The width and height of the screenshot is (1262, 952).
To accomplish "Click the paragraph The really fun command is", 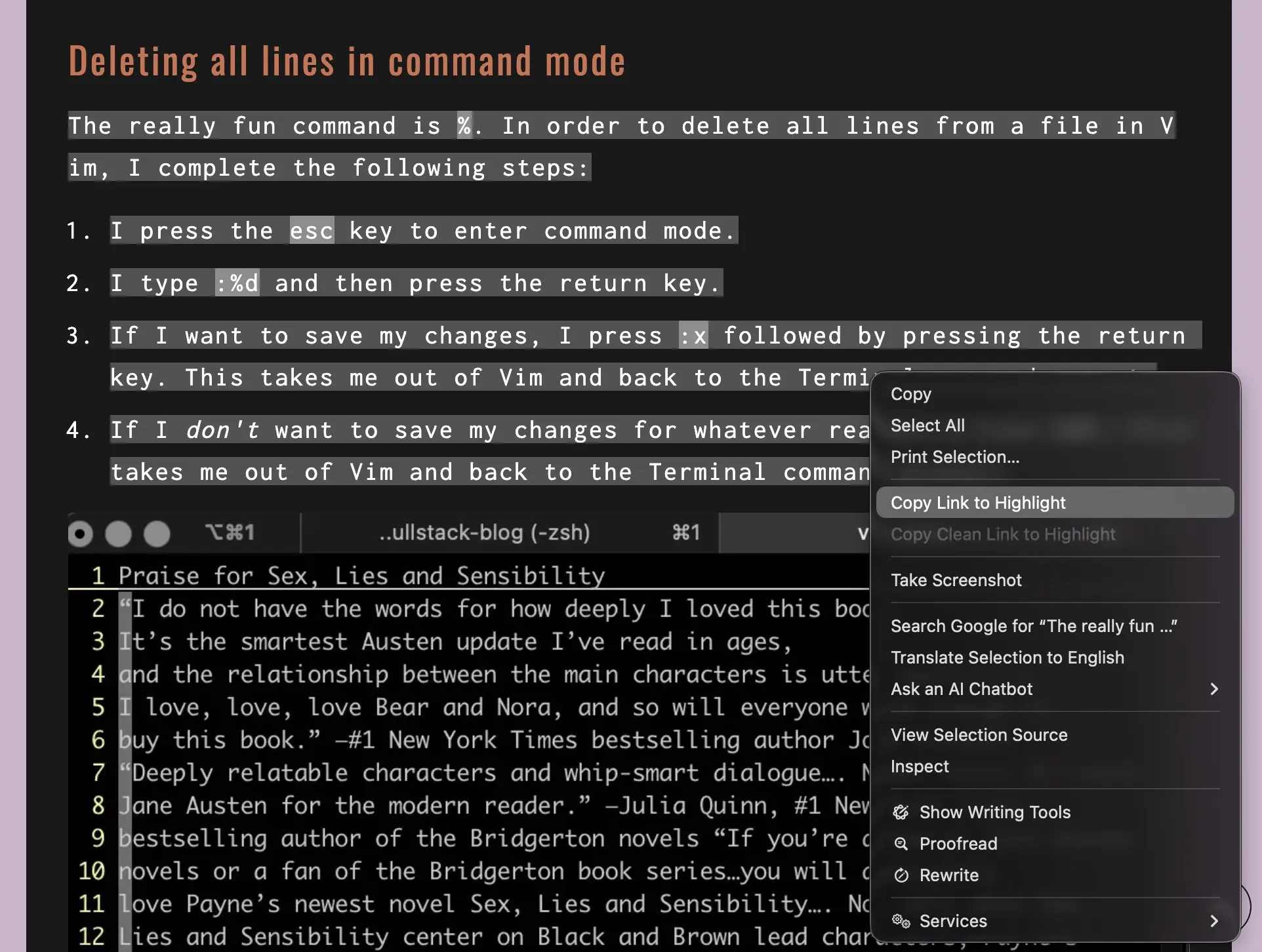I will [x=622, y=146].
